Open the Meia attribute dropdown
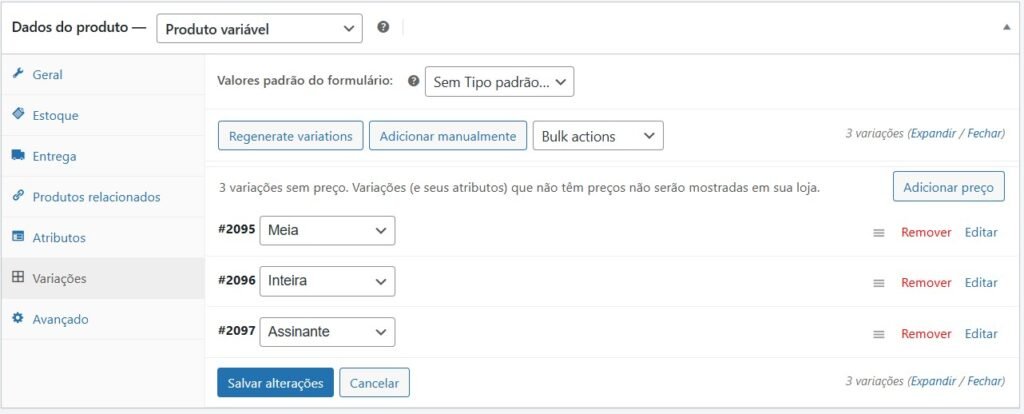1024x414 pixels. point(327,231)
